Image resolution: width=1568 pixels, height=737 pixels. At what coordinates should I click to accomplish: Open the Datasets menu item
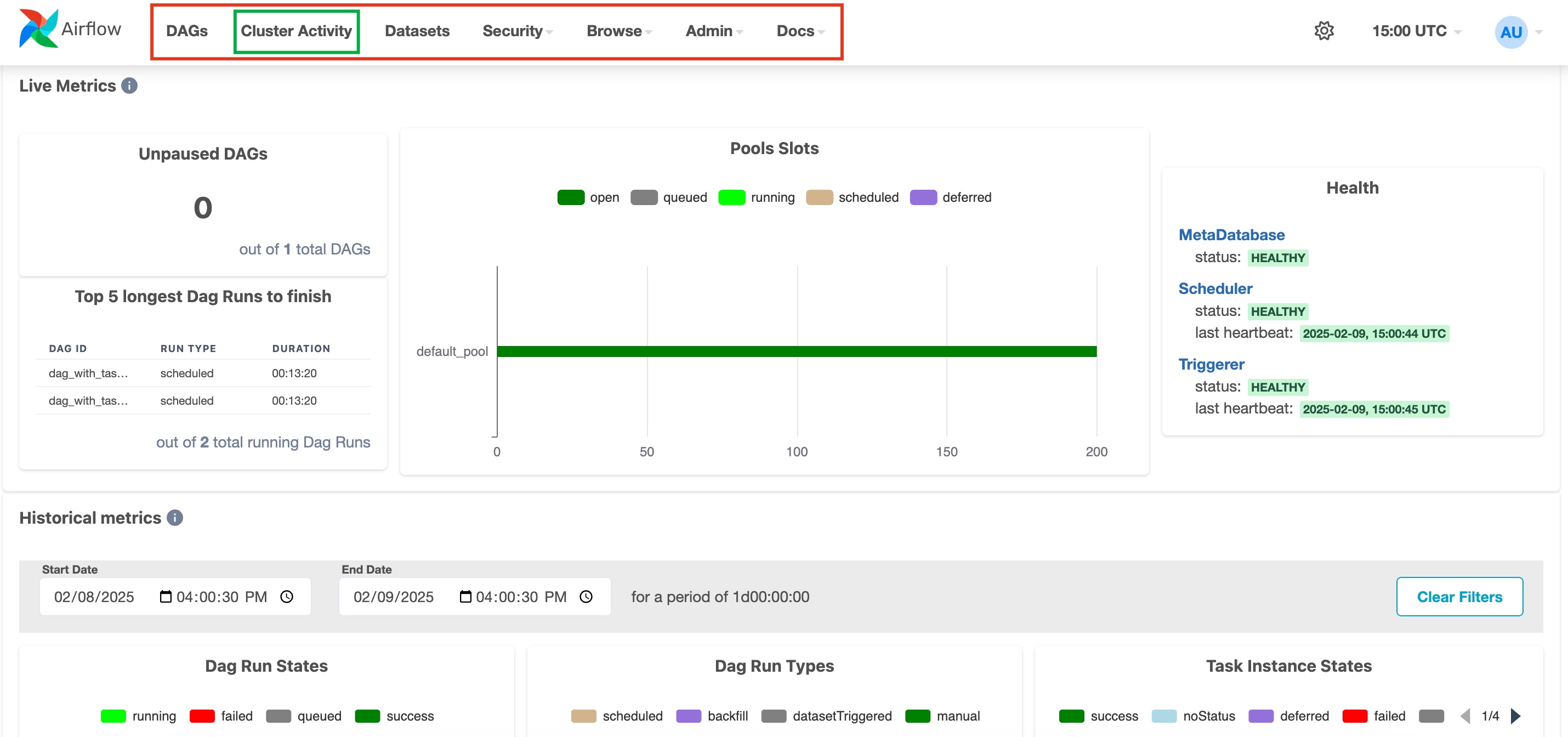click(x=417, y=31)
